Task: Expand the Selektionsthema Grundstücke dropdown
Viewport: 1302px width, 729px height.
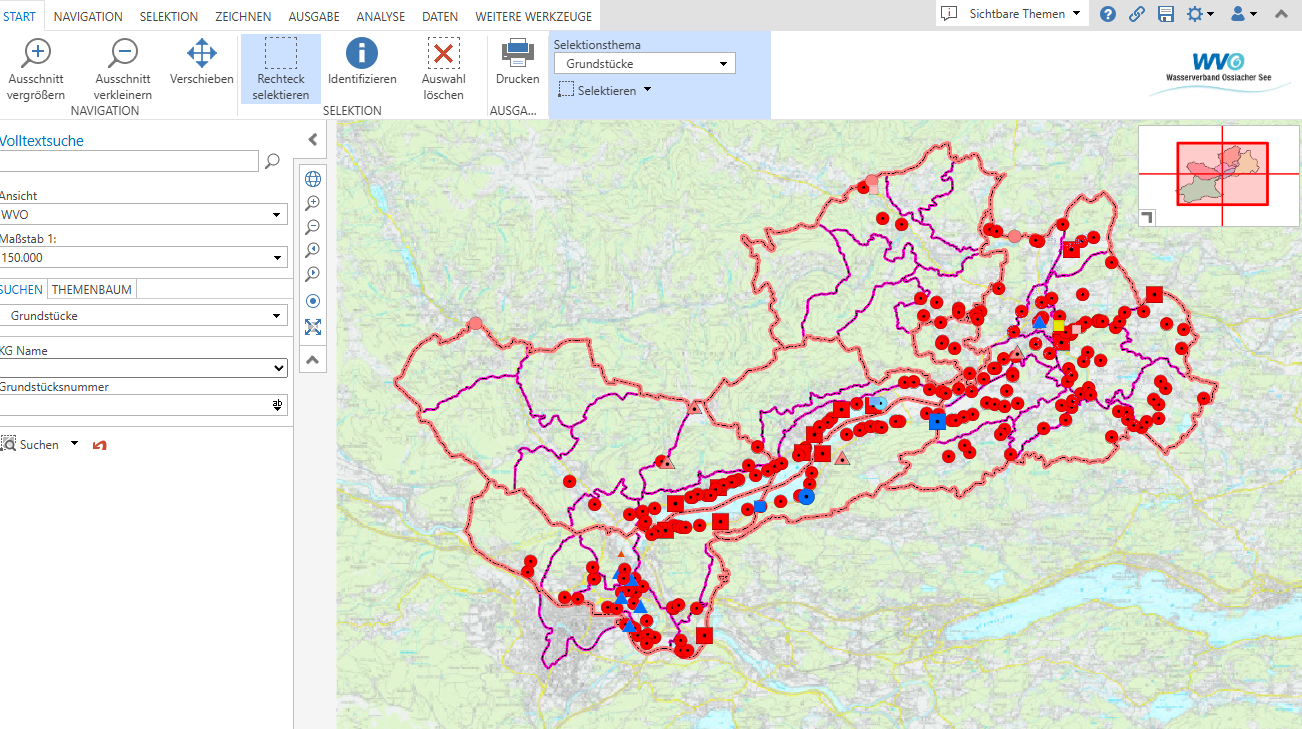Action: [x=645, y=63]
